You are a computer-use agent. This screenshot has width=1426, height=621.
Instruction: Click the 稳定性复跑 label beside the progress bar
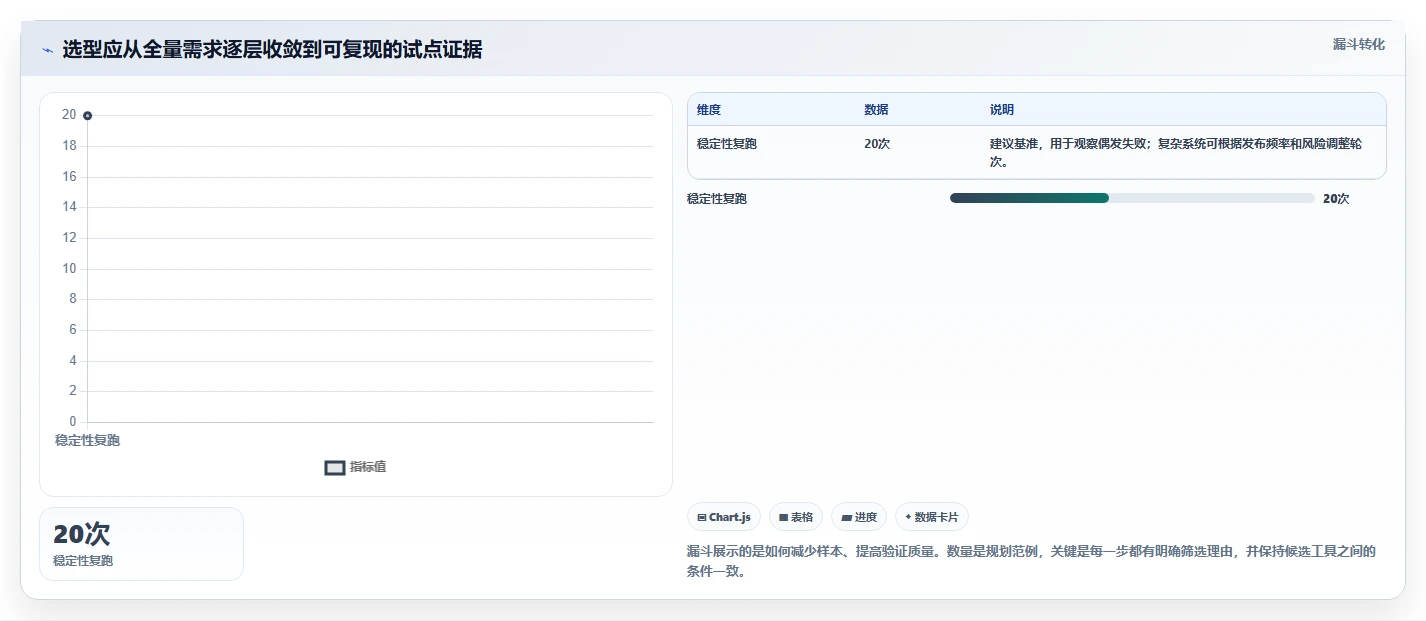(x=717, y=199)
